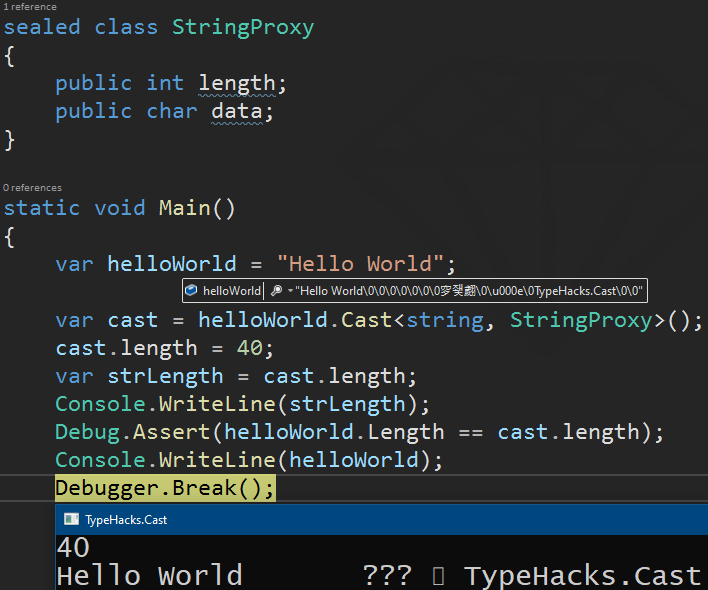Click 'TypeHacks.Cast' text in console output
708x590 pixels.
pos(582,576)
